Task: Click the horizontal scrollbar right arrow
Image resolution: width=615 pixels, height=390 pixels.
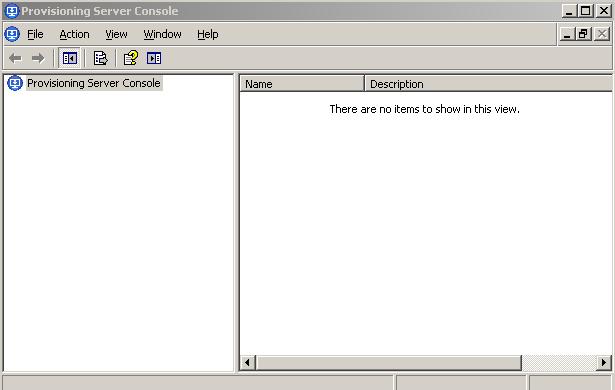Action: (x=604, y=363)
